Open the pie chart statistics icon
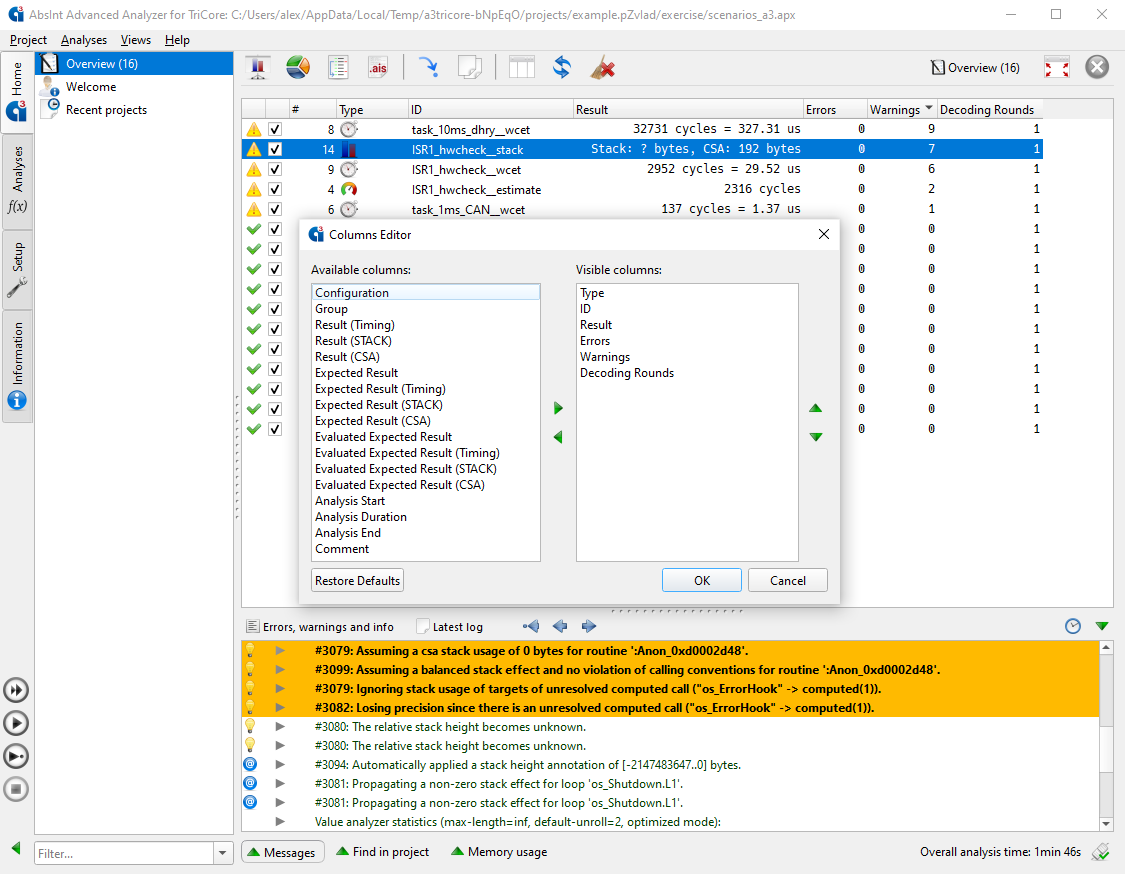This screenshot has height=874, width=1125. pyautogui.click(x=298, y=67)
